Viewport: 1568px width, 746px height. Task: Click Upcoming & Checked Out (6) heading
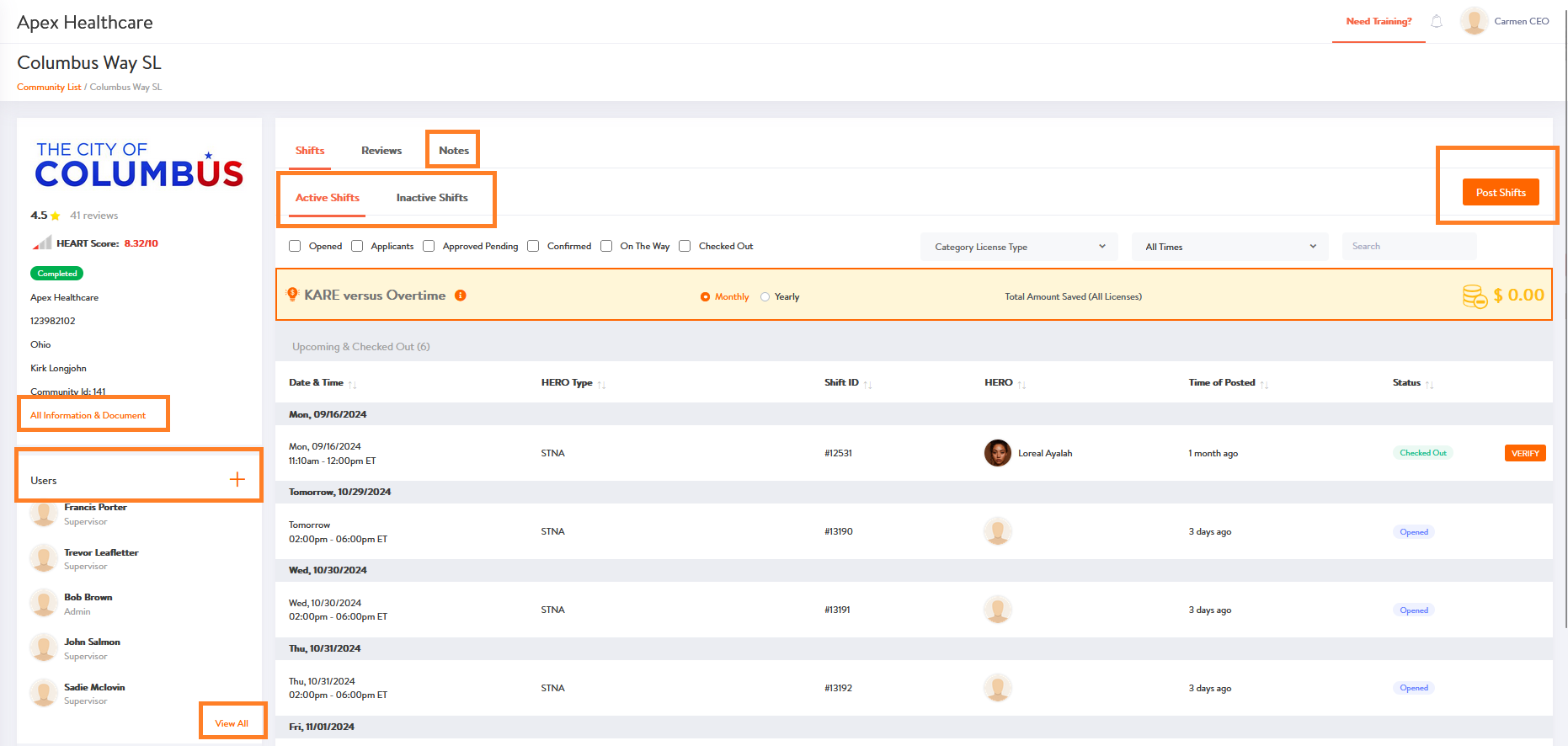point(361,347)
